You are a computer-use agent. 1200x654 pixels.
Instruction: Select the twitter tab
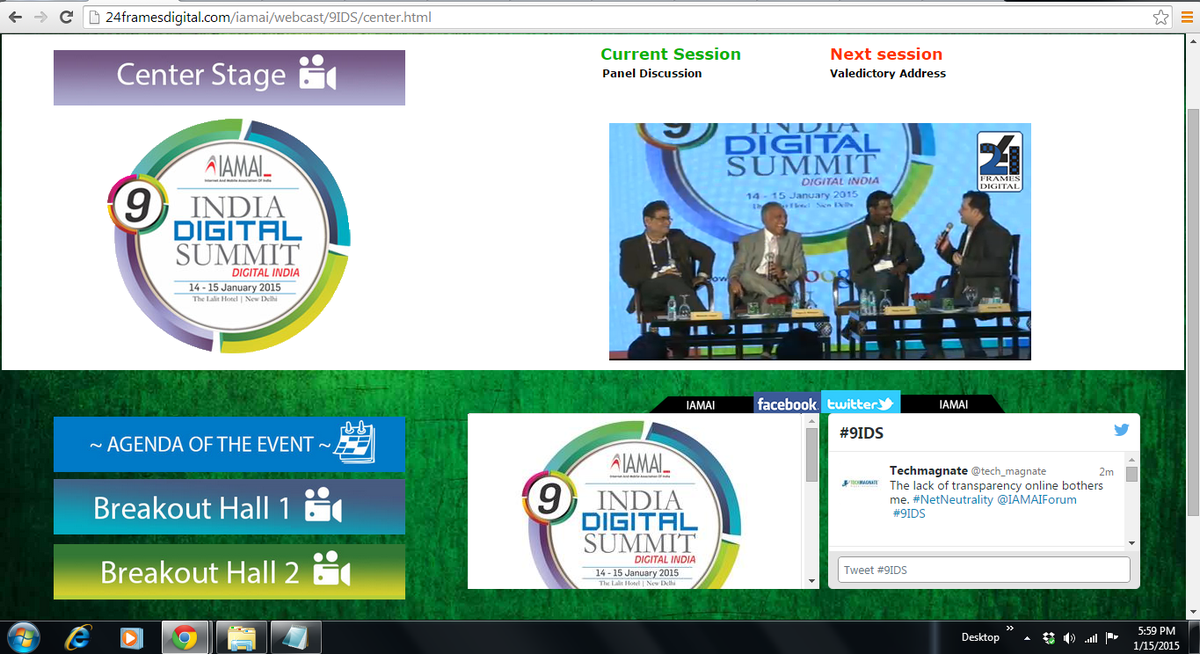pos(861,403)
